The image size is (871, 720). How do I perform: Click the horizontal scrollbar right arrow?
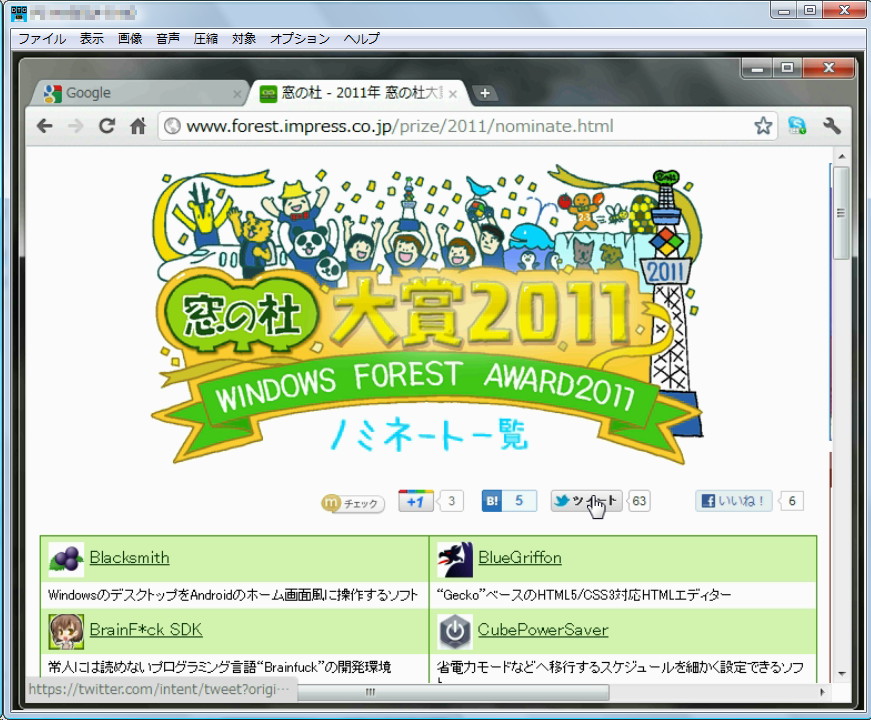[x=823, y=692]
